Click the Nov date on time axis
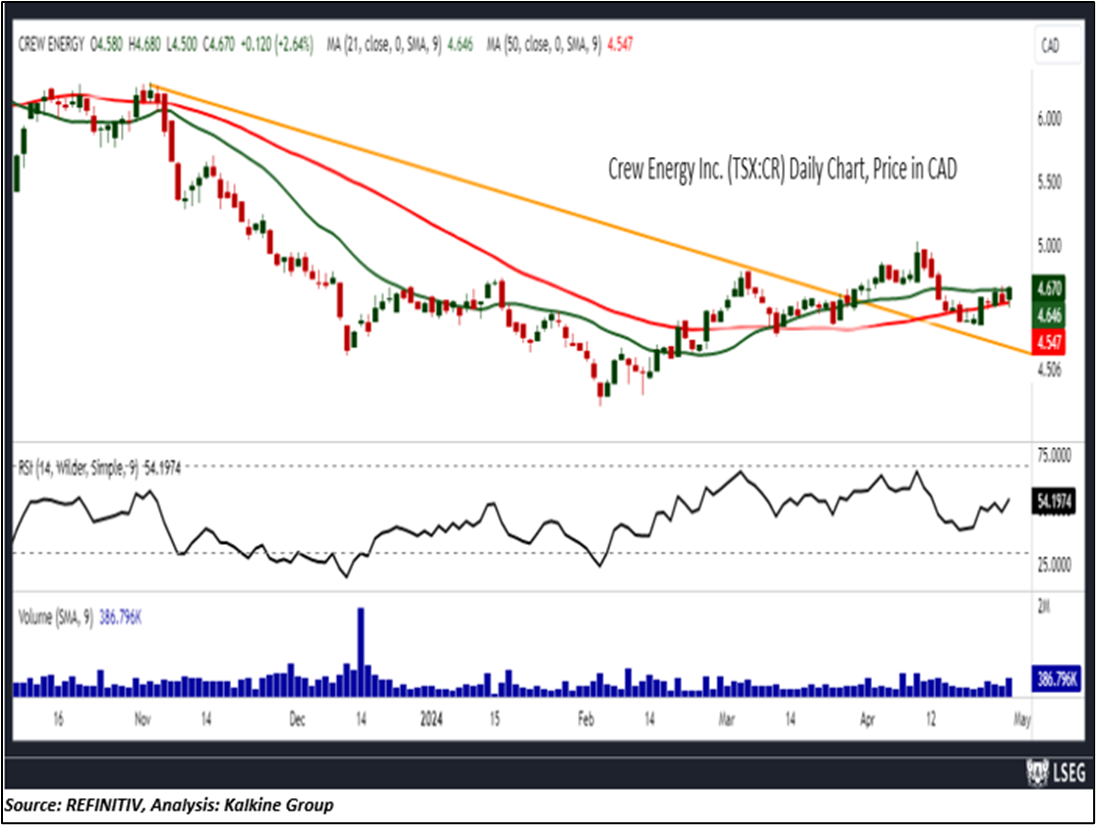This screenshot has width=1096, height=825. 142,719
